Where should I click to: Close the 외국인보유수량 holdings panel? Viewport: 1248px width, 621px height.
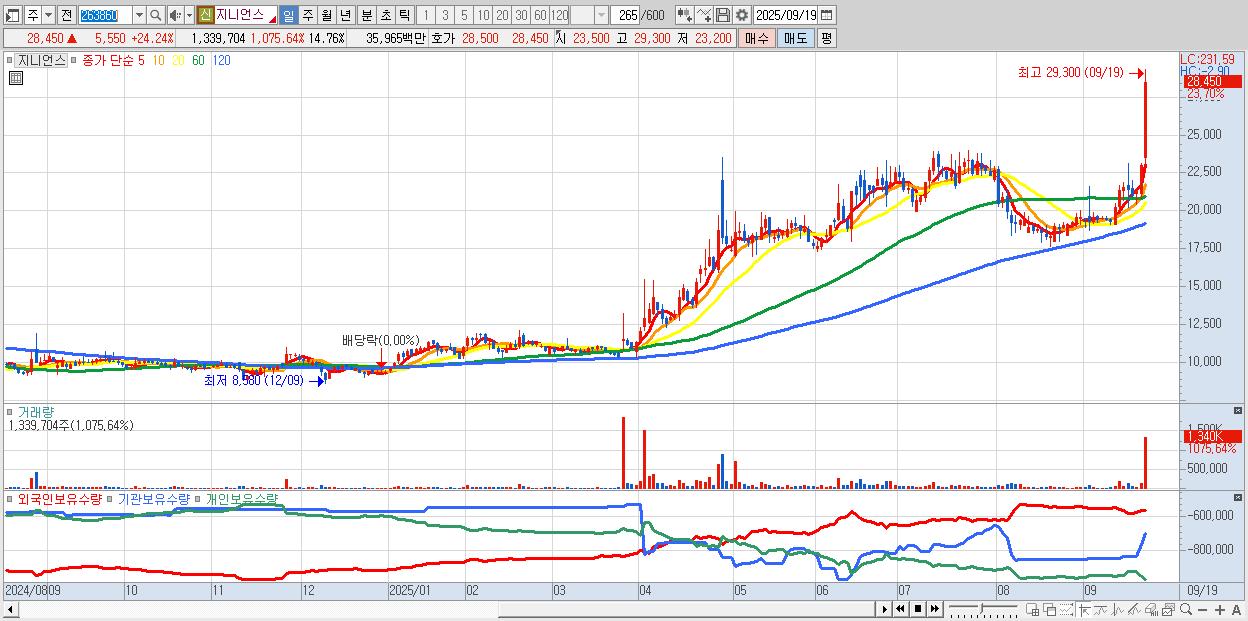pyautogui.click(x=1239, y=497)
